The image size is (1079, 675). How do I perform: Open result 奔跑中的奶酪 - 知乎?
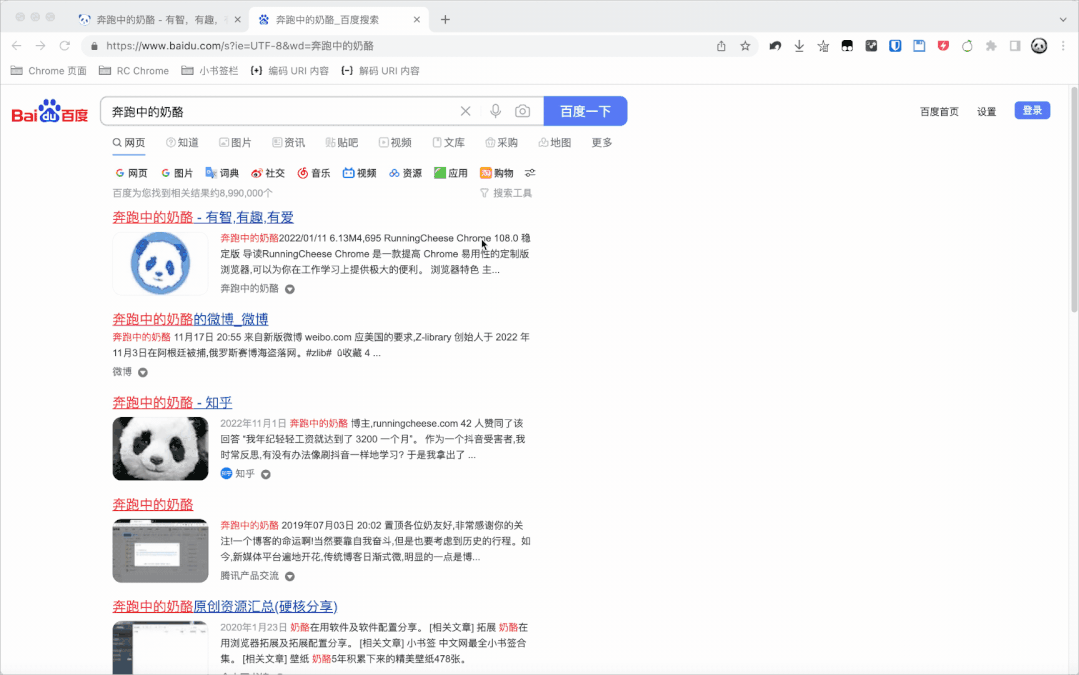coord(173,403)
